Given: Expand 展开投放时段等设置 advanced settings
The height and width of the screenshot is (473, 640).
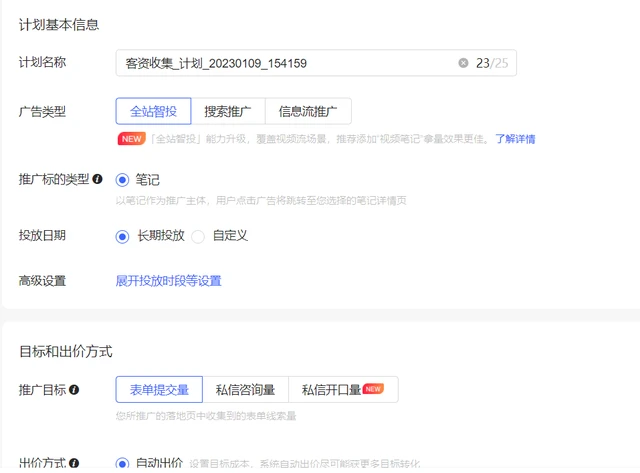Looking at the screenshot, I should (x=168, y=281).
